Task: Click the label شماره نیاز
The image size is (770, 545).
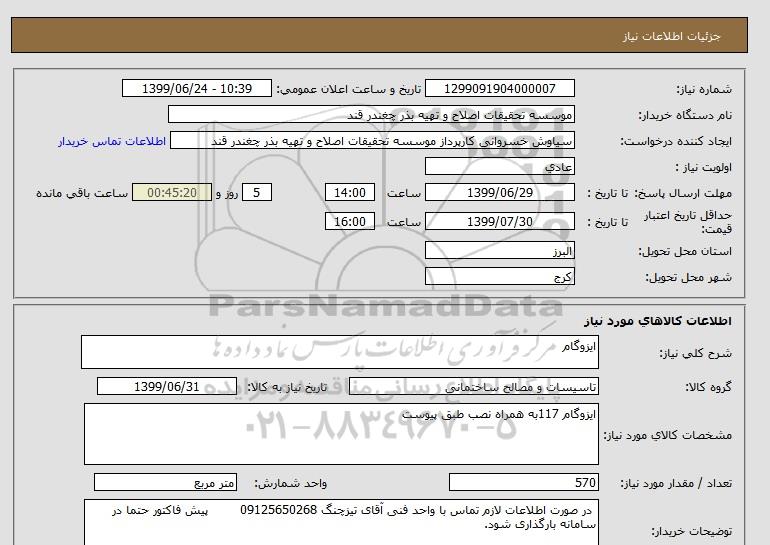Action: point(704,89)
